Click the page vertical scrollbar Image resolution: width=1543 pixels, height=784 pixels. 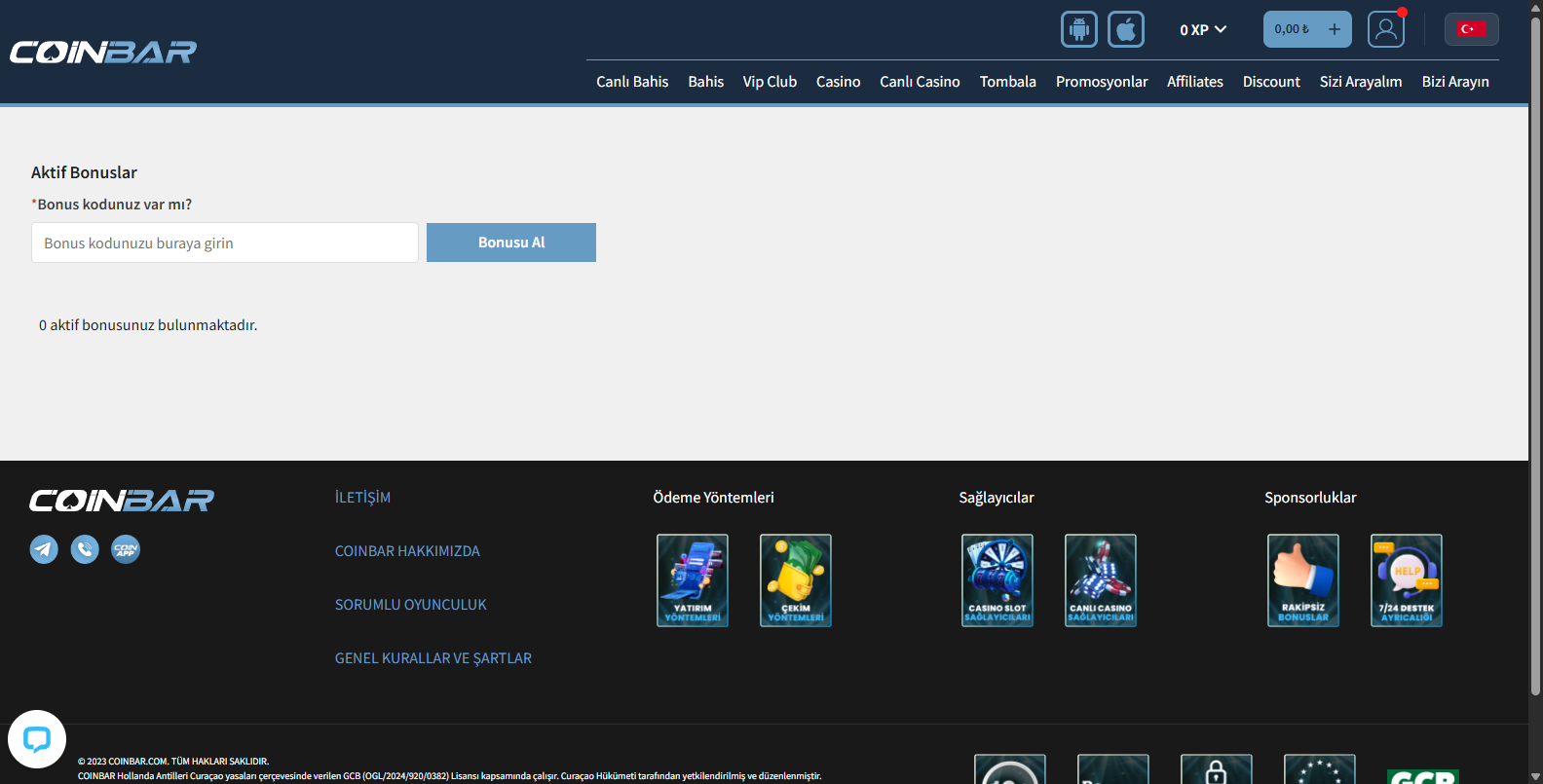coord(1535,351)
